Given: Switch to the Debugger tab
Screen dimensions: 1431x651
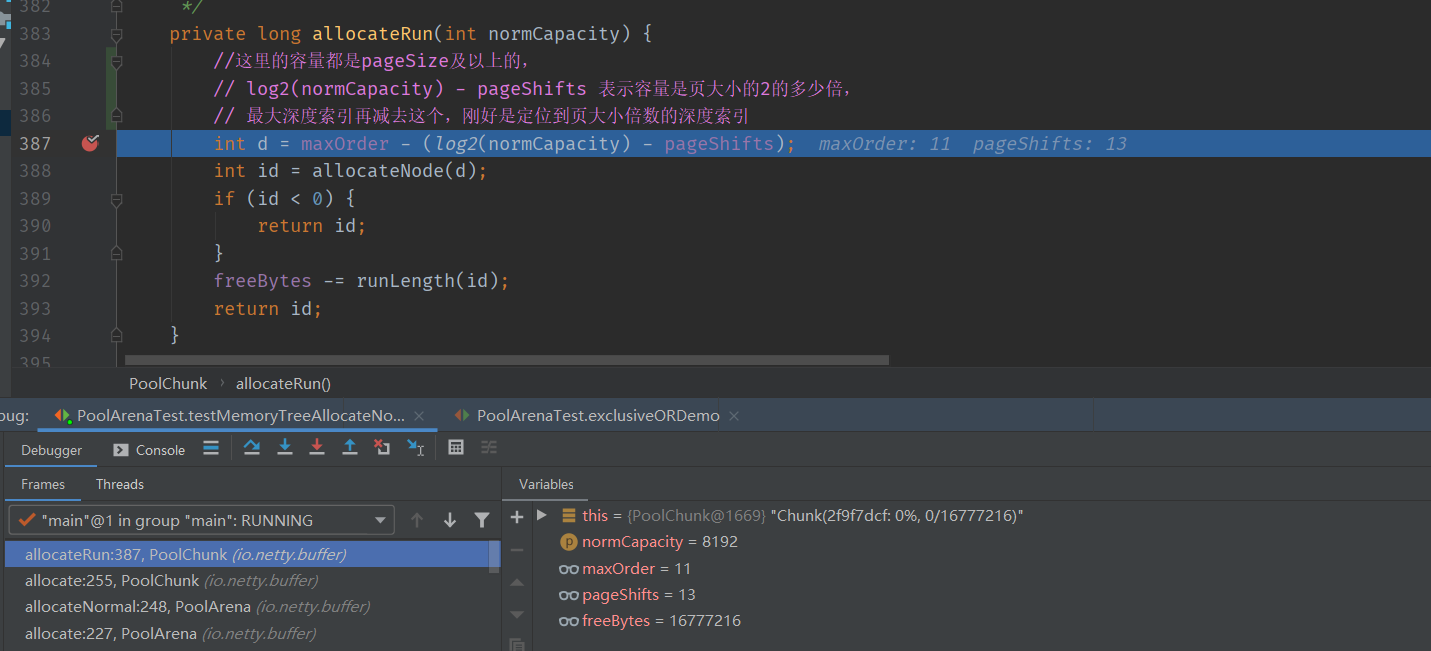Looking at the screenshot, I should click(51, 450).
